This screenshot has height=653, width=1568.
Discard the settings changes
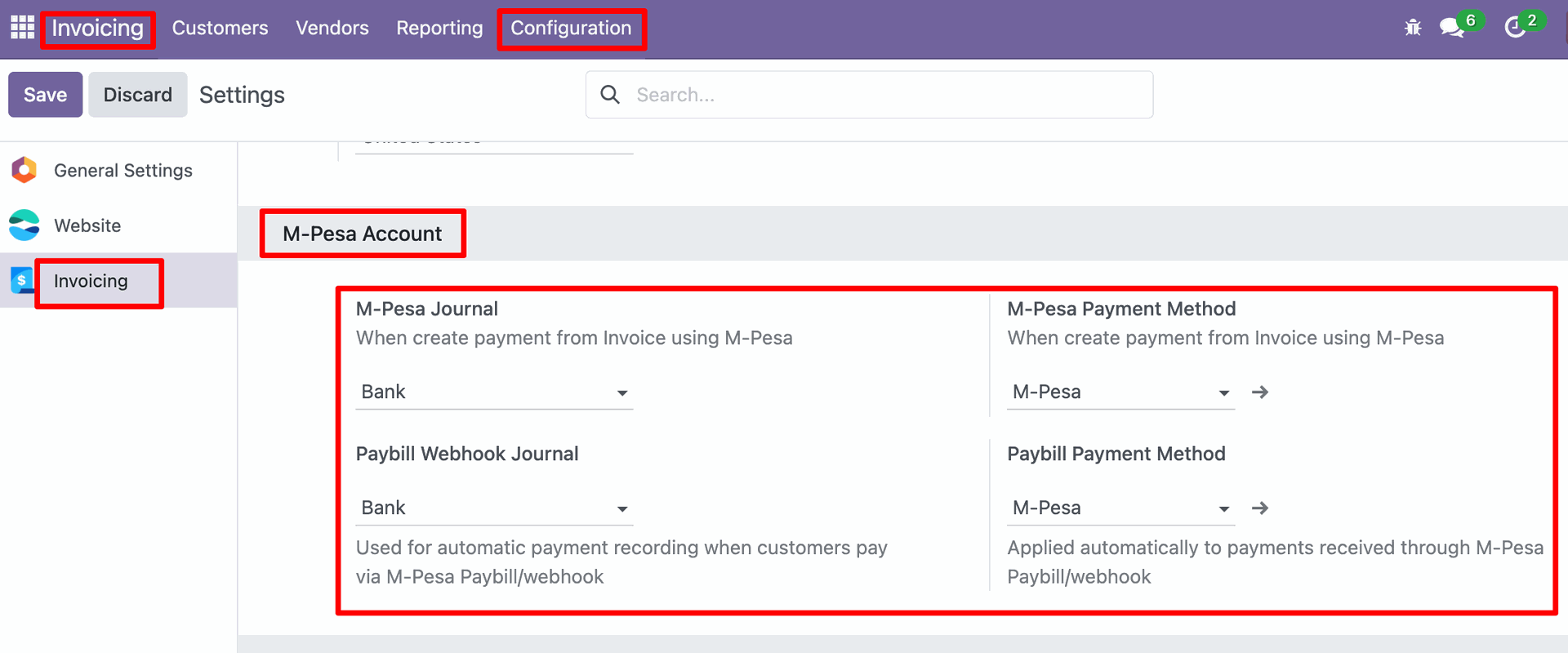click(x=137, y=95)
